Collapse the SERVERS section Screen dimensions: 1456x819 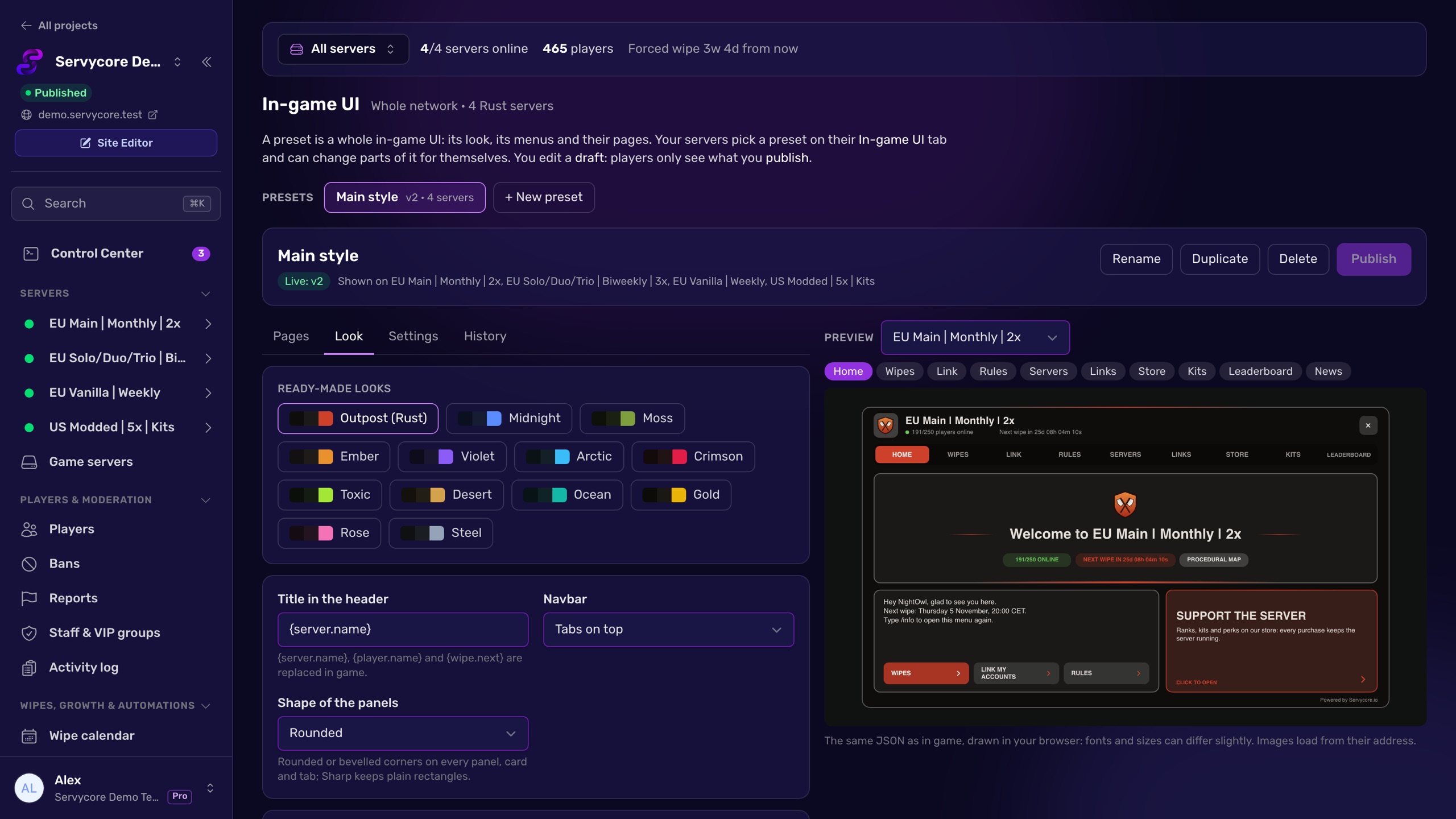click(205, 294)
